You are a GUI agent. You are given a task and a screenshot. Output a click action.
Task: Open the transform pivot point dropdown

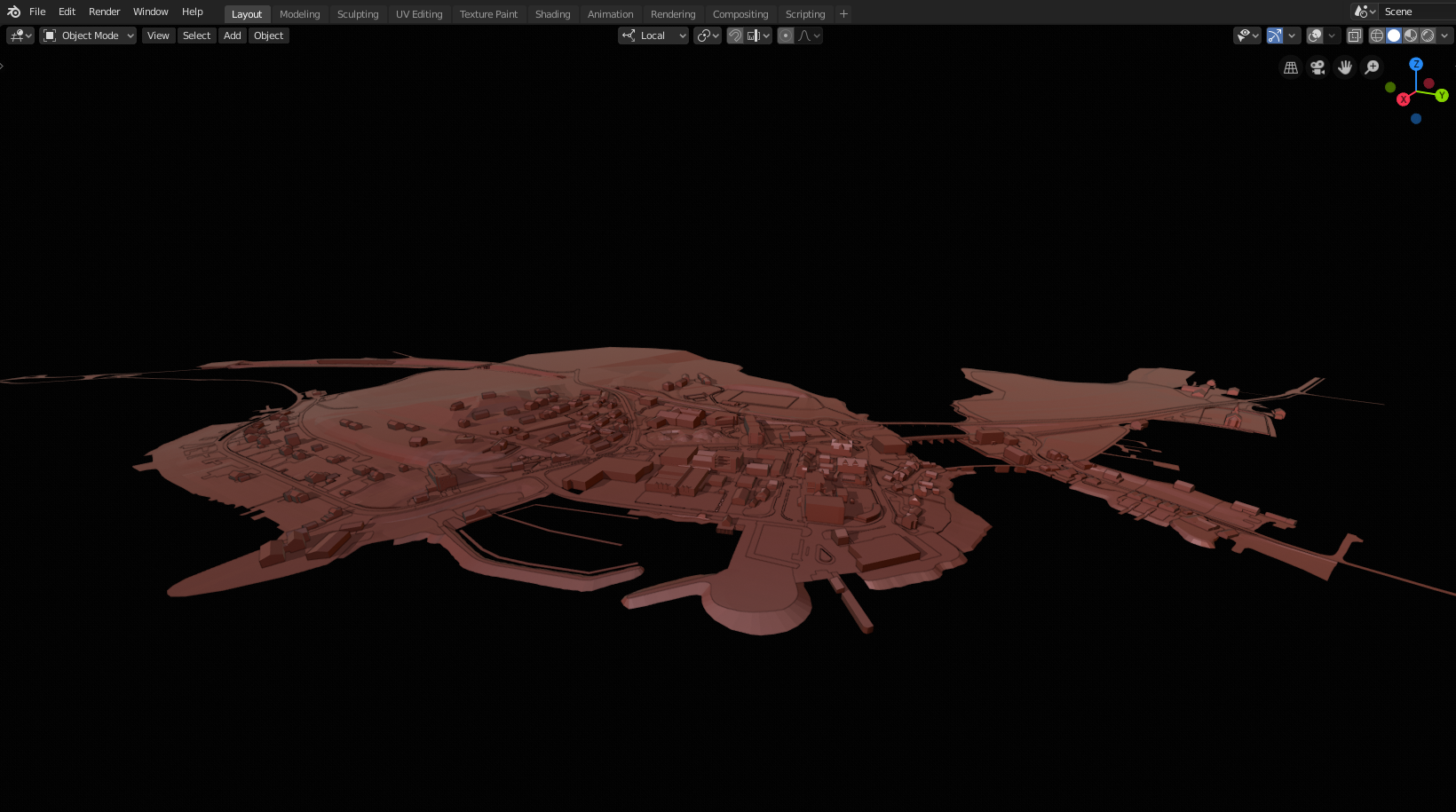(708, 35)
